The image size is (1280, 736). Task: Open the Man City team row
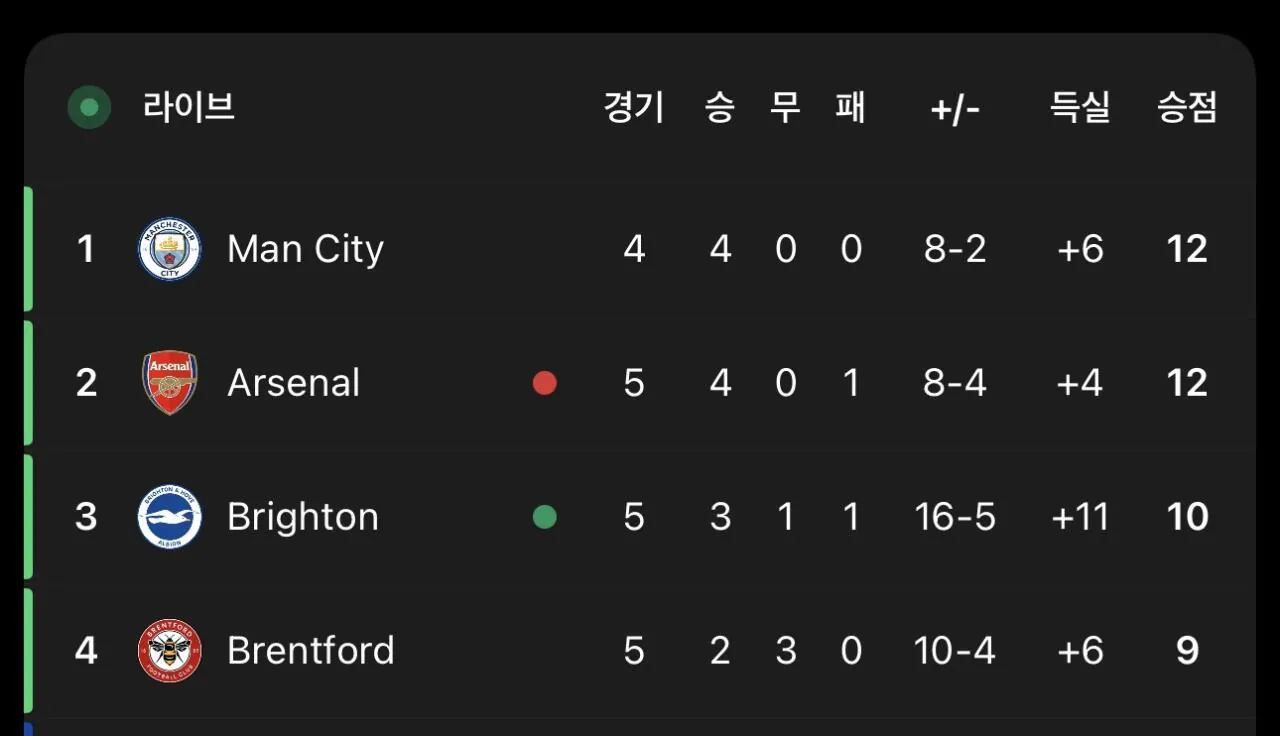640,249
